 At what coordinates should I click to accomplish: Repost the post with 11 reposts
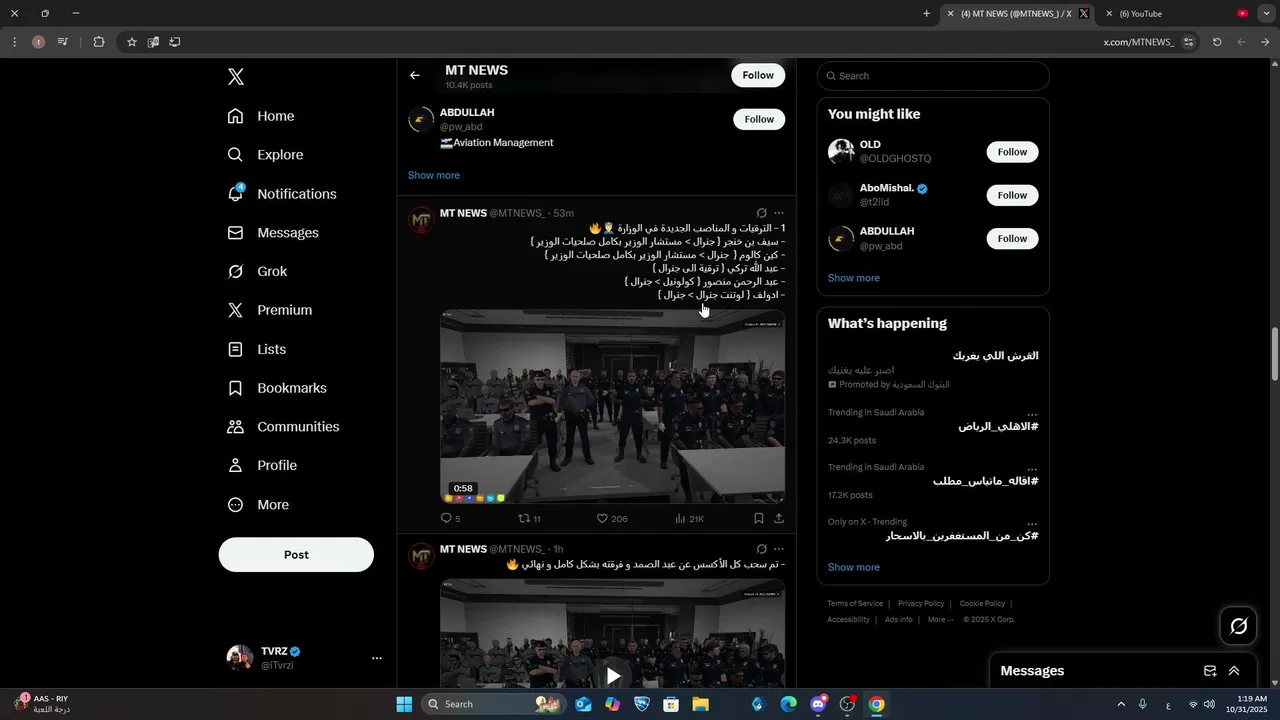click(x=529, y=519)
